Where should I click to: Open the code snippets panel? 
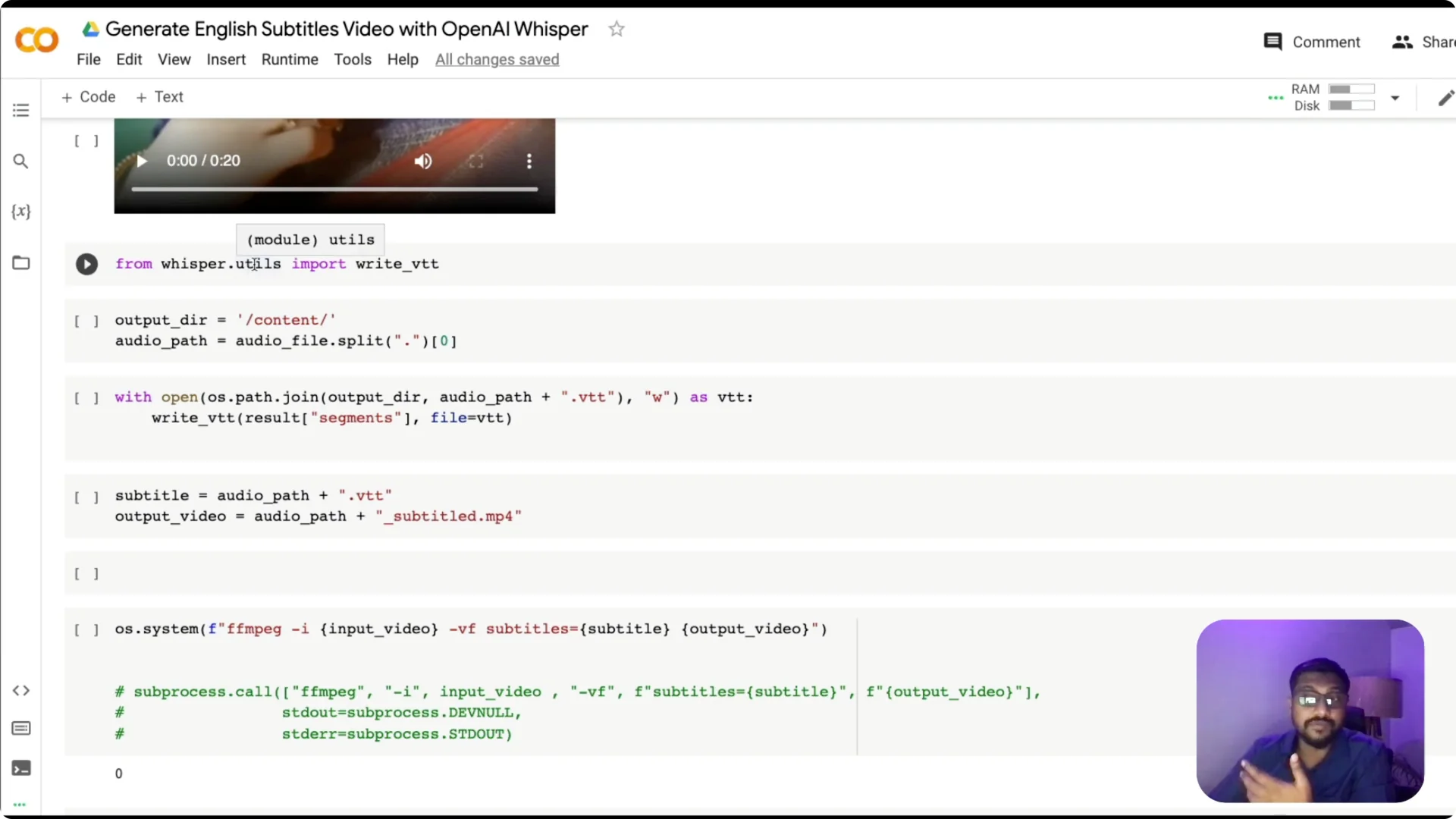pos(20,691)
